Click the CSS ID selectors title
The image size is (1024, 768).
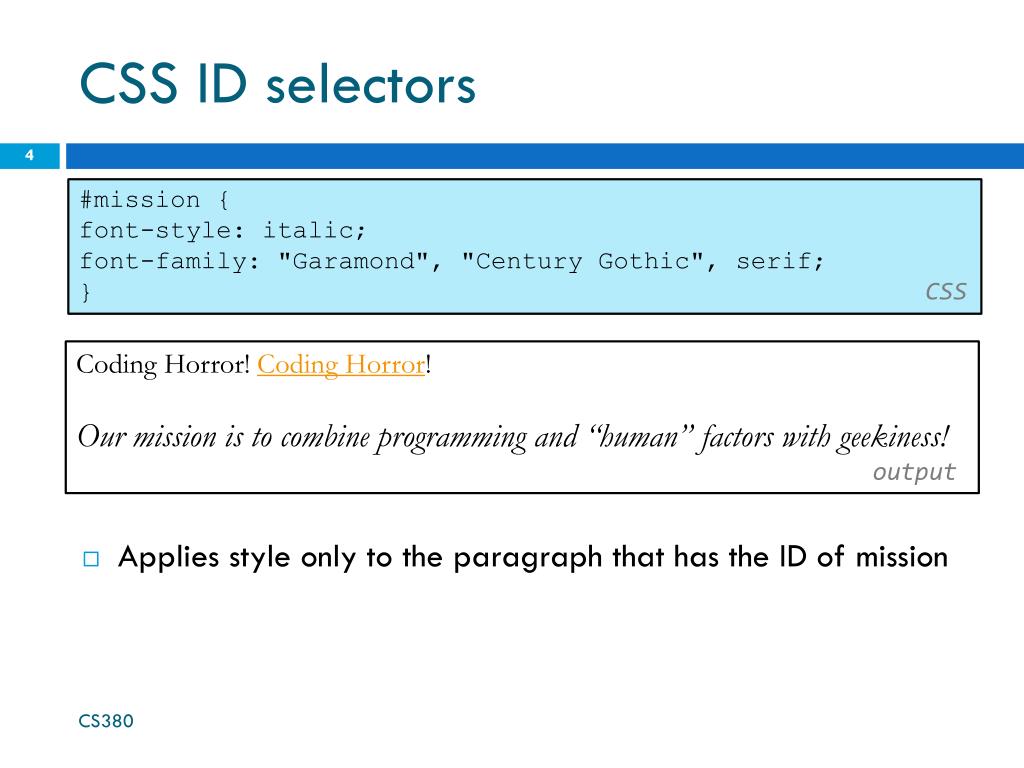pyautogui.click(x=278, y=84)
